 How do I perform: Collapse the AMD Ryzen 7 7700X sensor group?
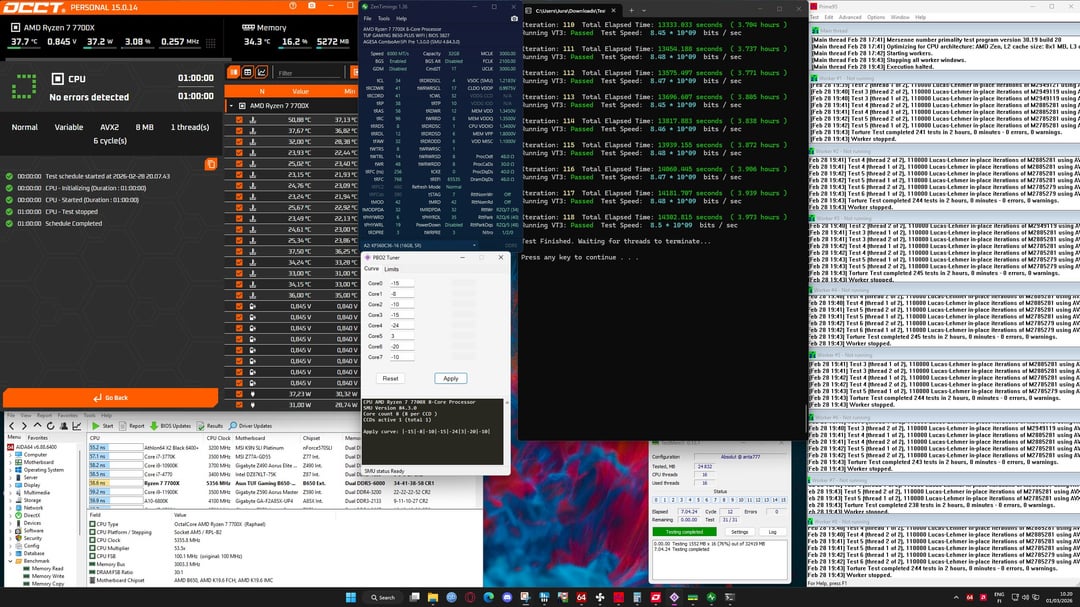point(231,105)
